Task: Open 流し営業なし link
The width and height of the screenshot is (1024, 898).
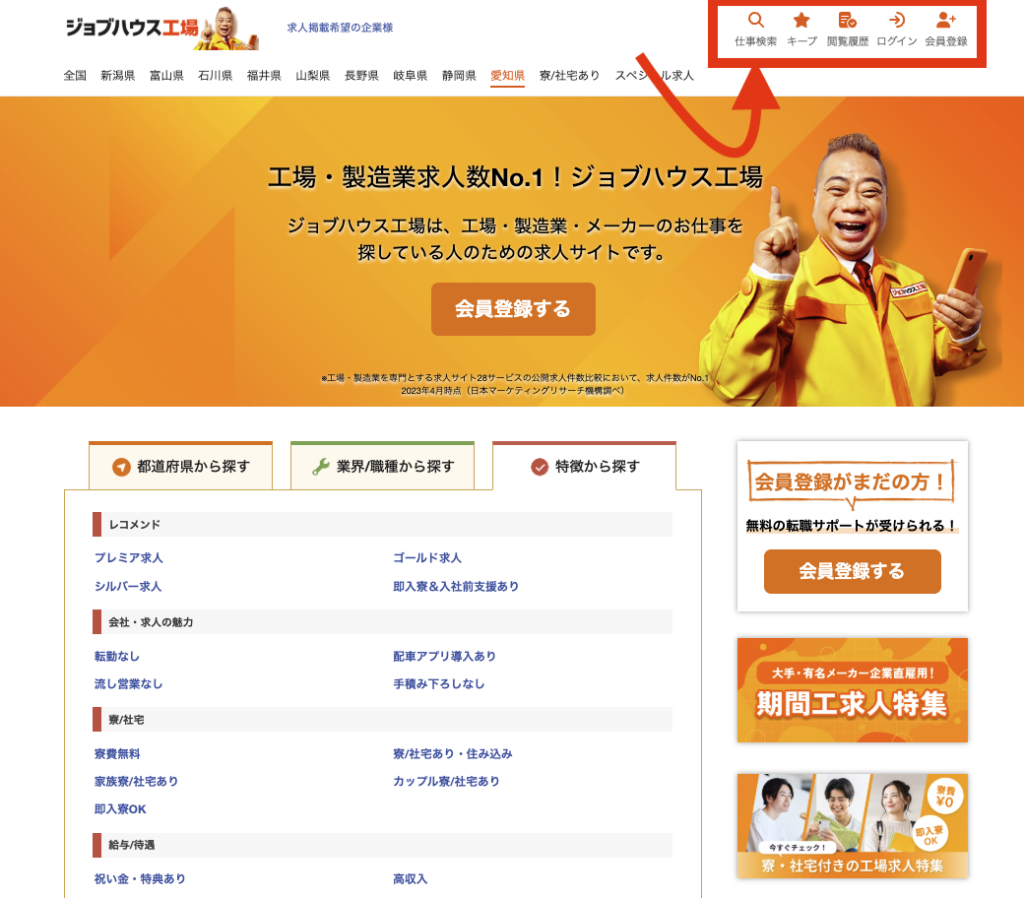Action: click(129, 684)
